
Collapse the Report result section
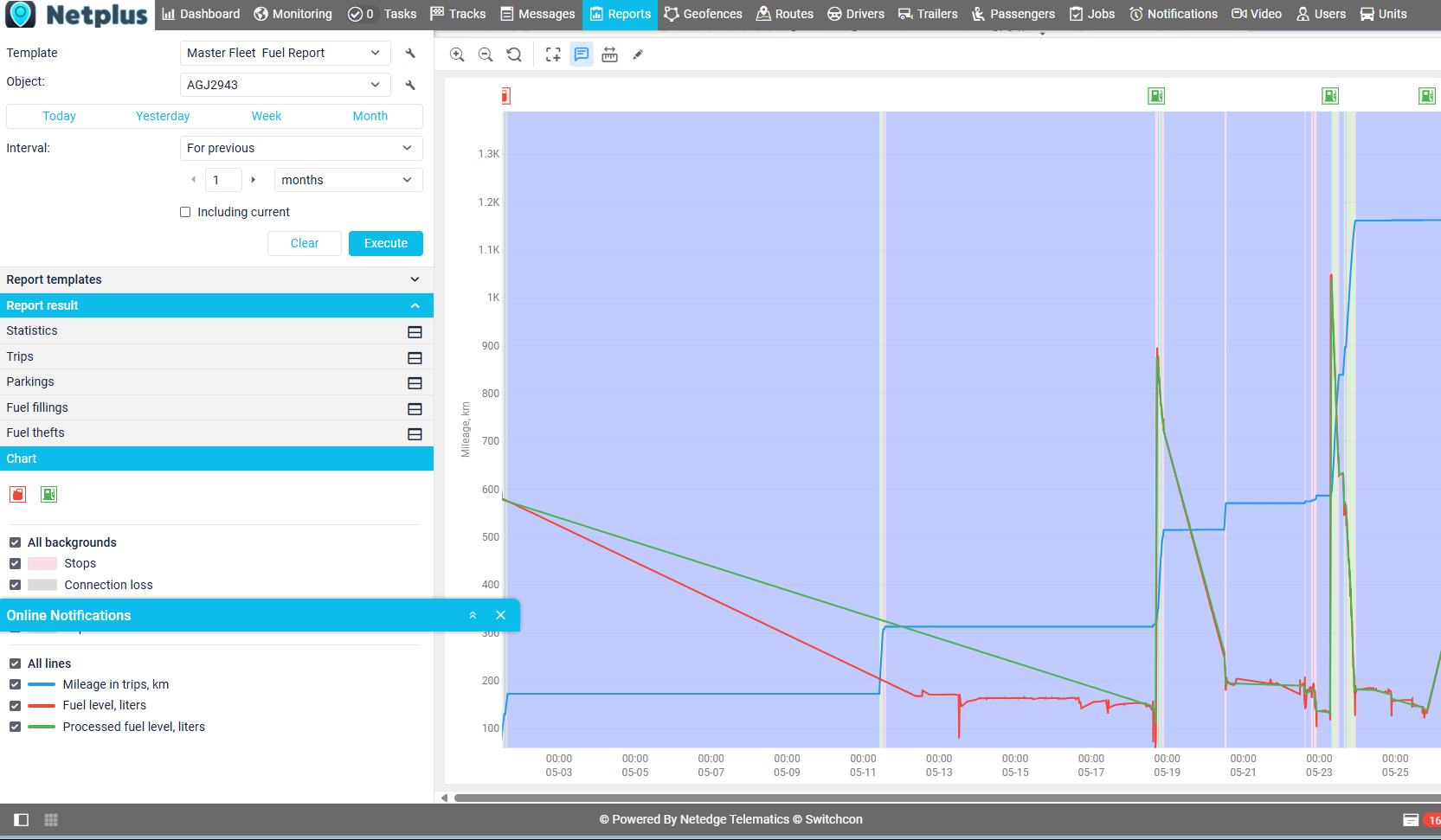point(216,305)
